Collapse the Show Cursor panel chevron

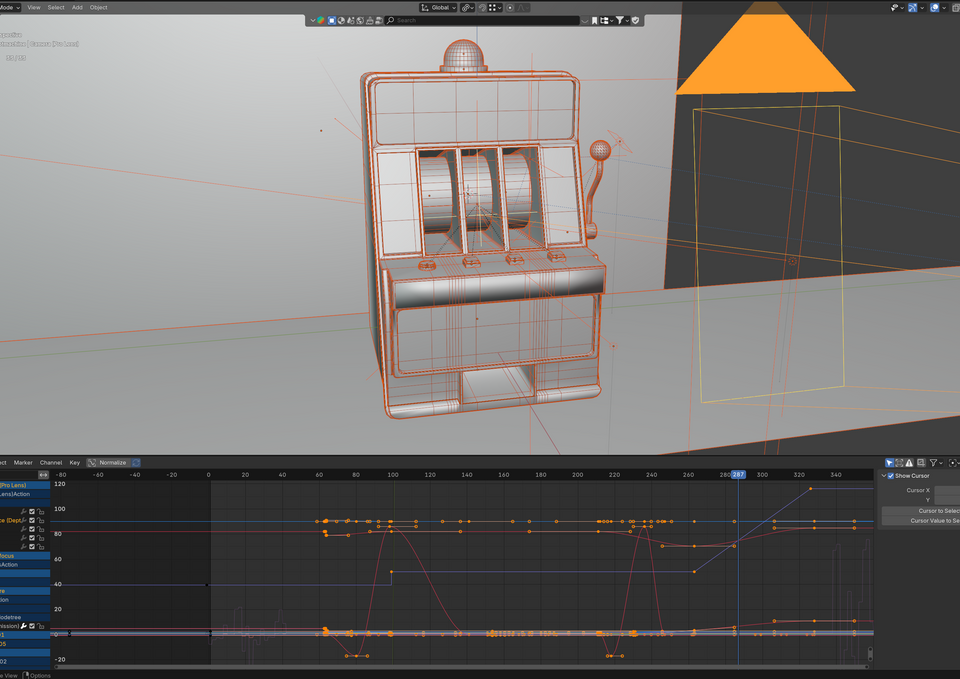[x=883, y=476]
